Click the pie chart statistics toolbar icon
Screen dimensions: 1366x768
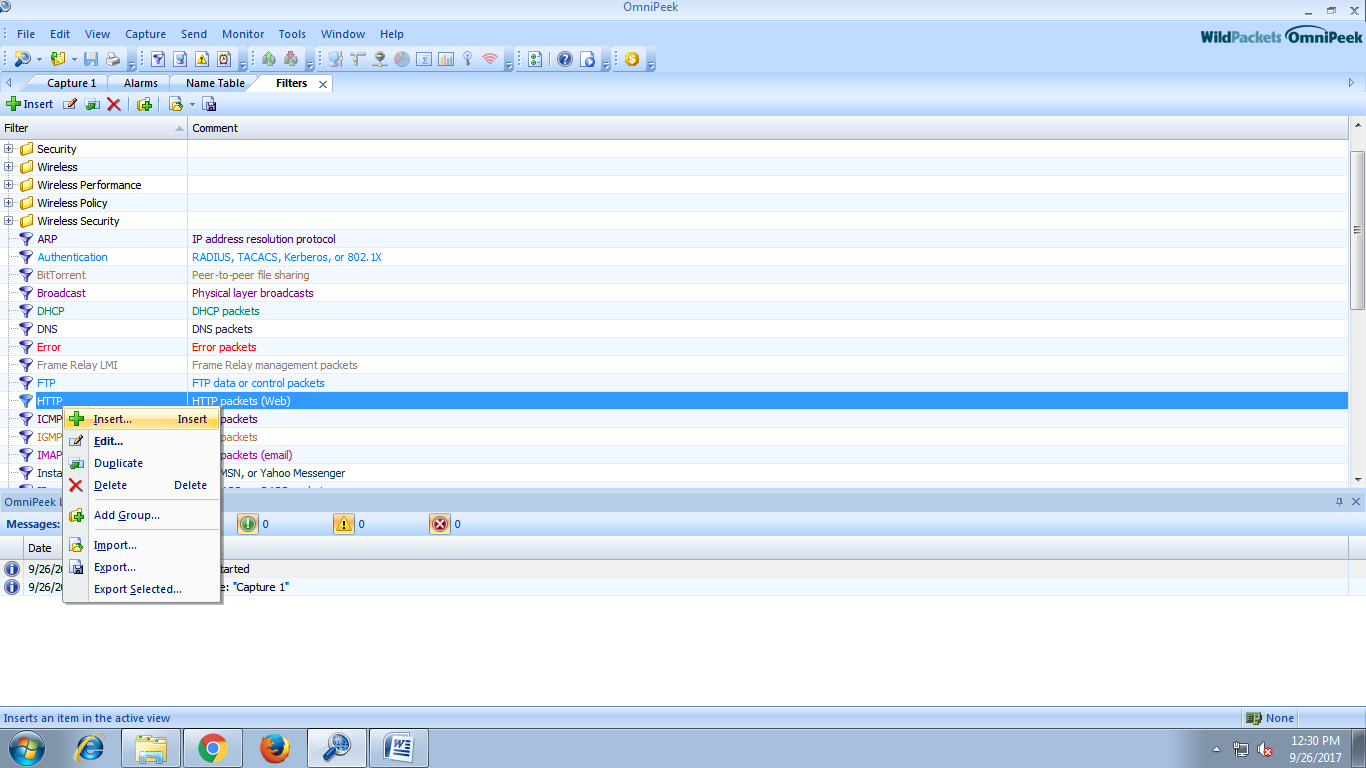point(401,59)
